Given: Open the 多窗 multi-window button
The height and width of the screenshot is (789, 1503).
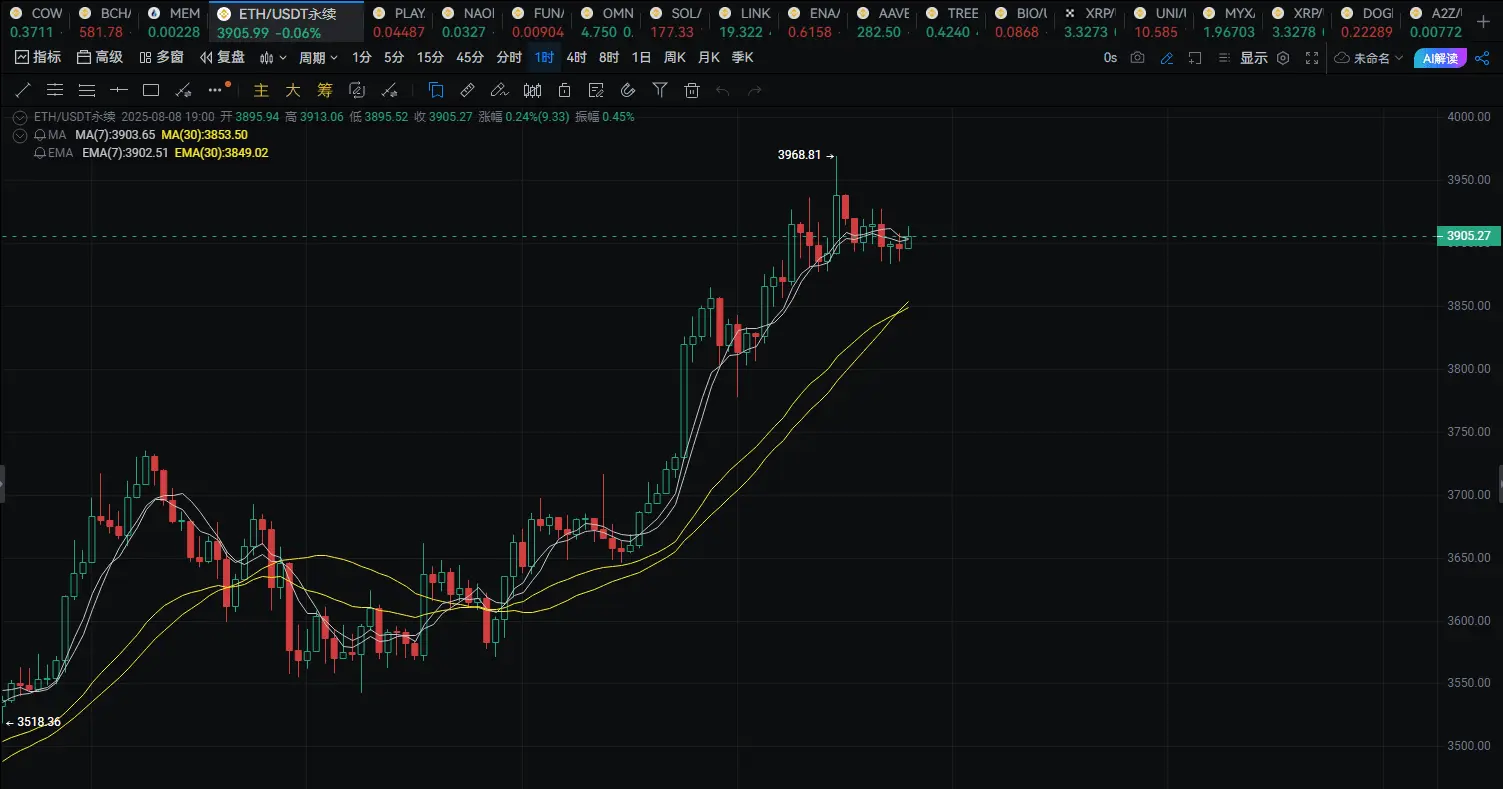Looking at the screenshot, I should [x=162, y=58].
